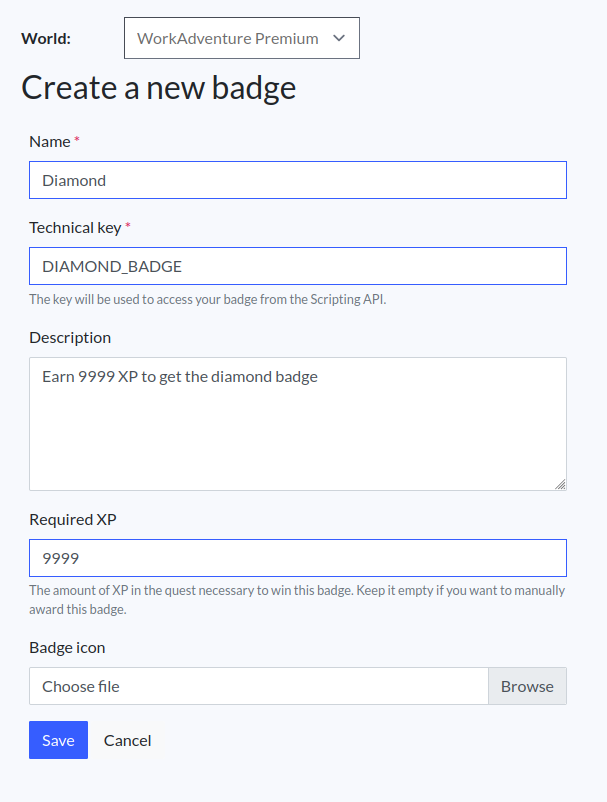
Task: Open the World selection dropdown
Action: [x=240, y=38]
